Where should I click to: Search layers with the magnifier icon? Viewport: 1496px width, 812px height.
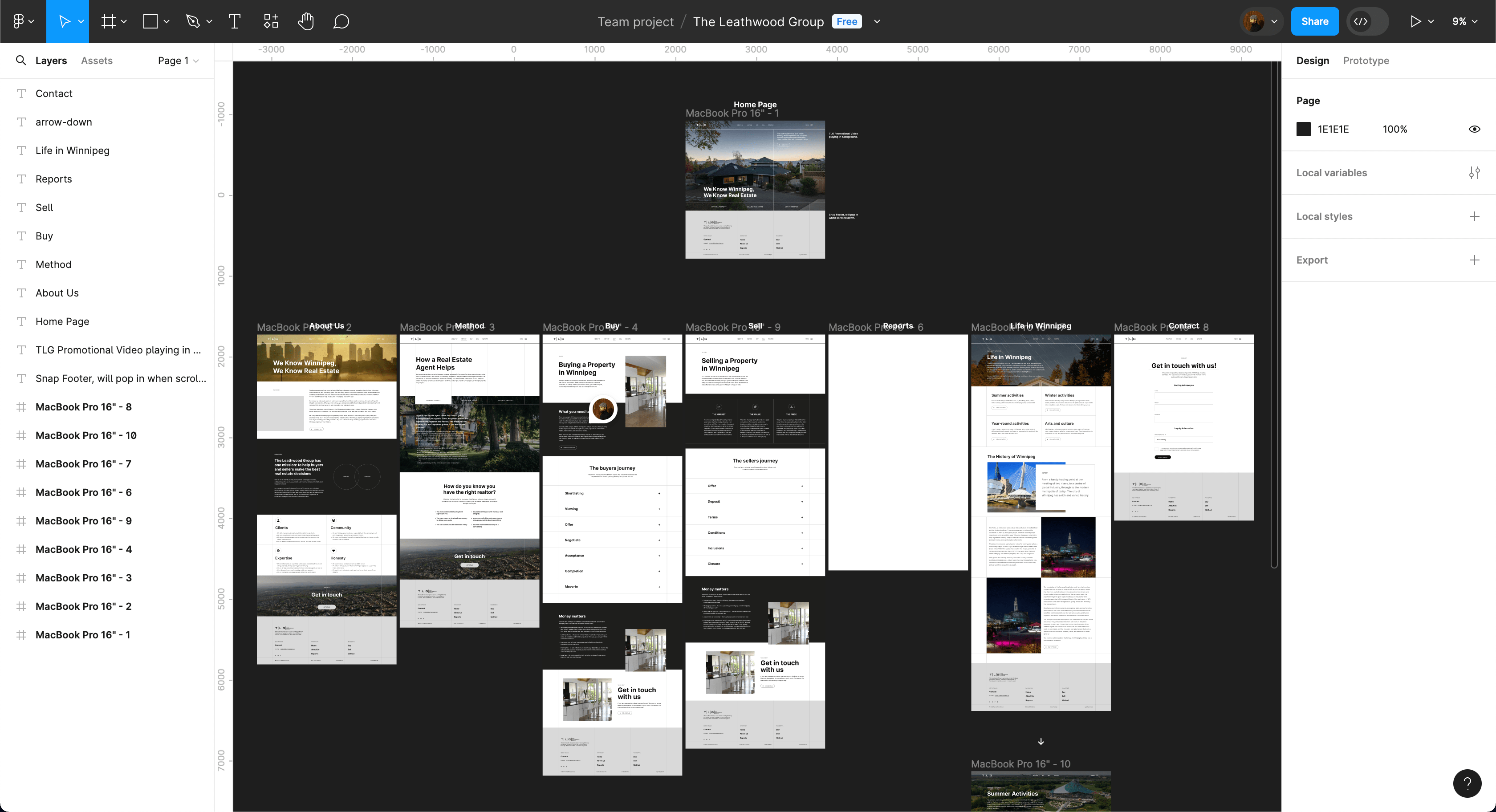click(x=21, y=61)
